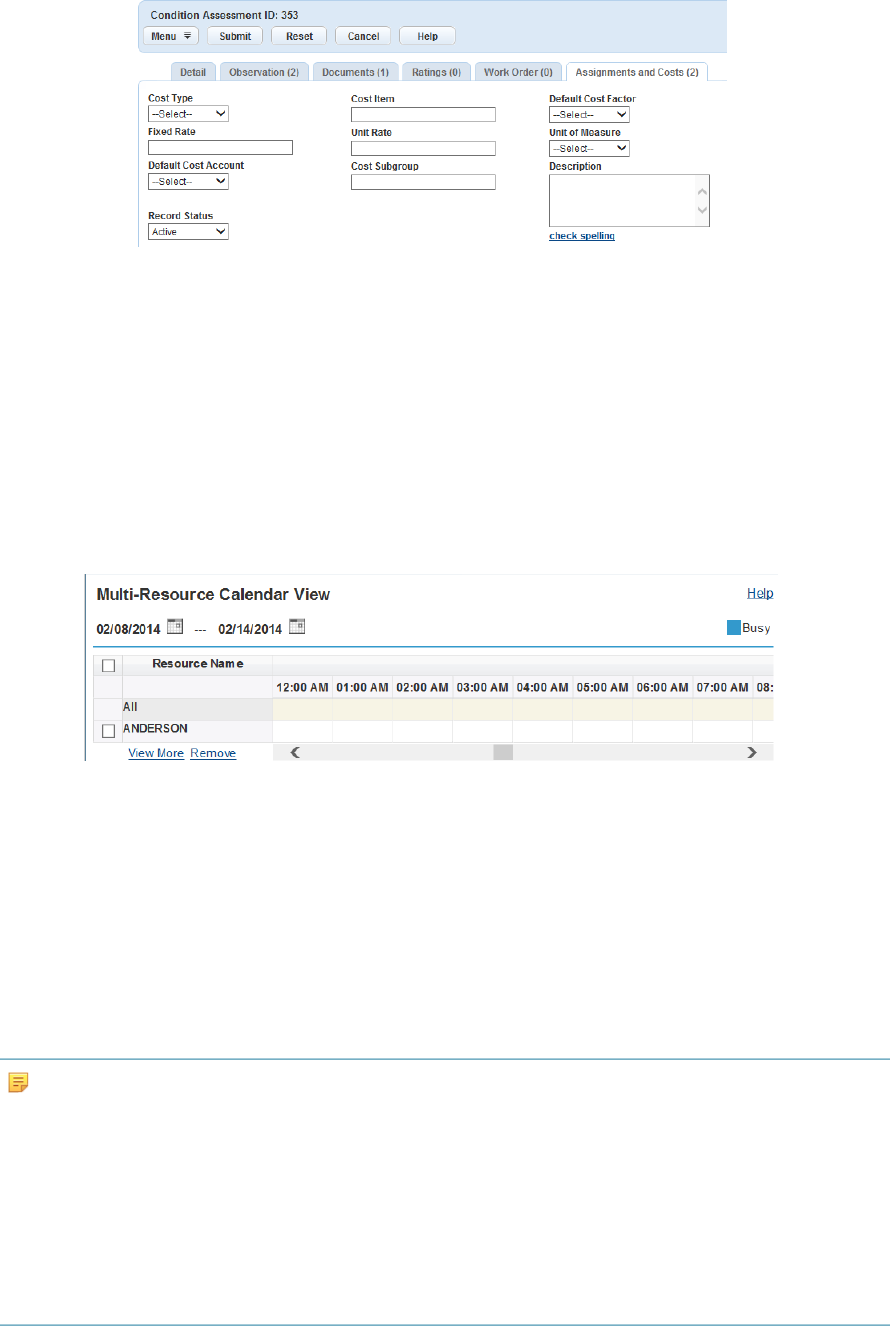890x1326 pixels.
Task: Click the 01:00 AM column header
Action: (362, 687)
